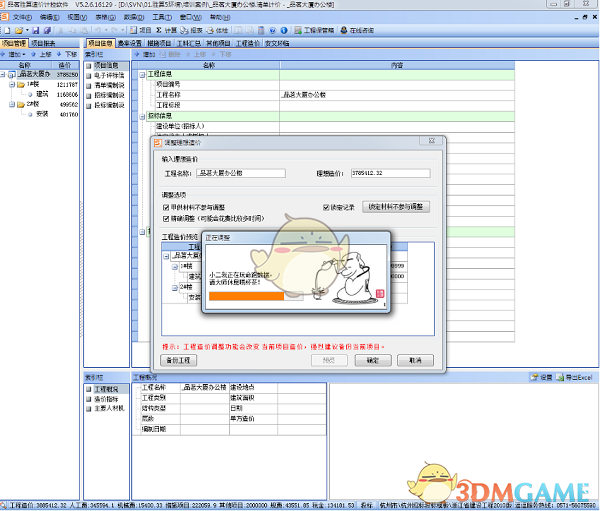The image size is (600, 511).
Task: Select 电子评标 in the index list
Action: (109, 75)
